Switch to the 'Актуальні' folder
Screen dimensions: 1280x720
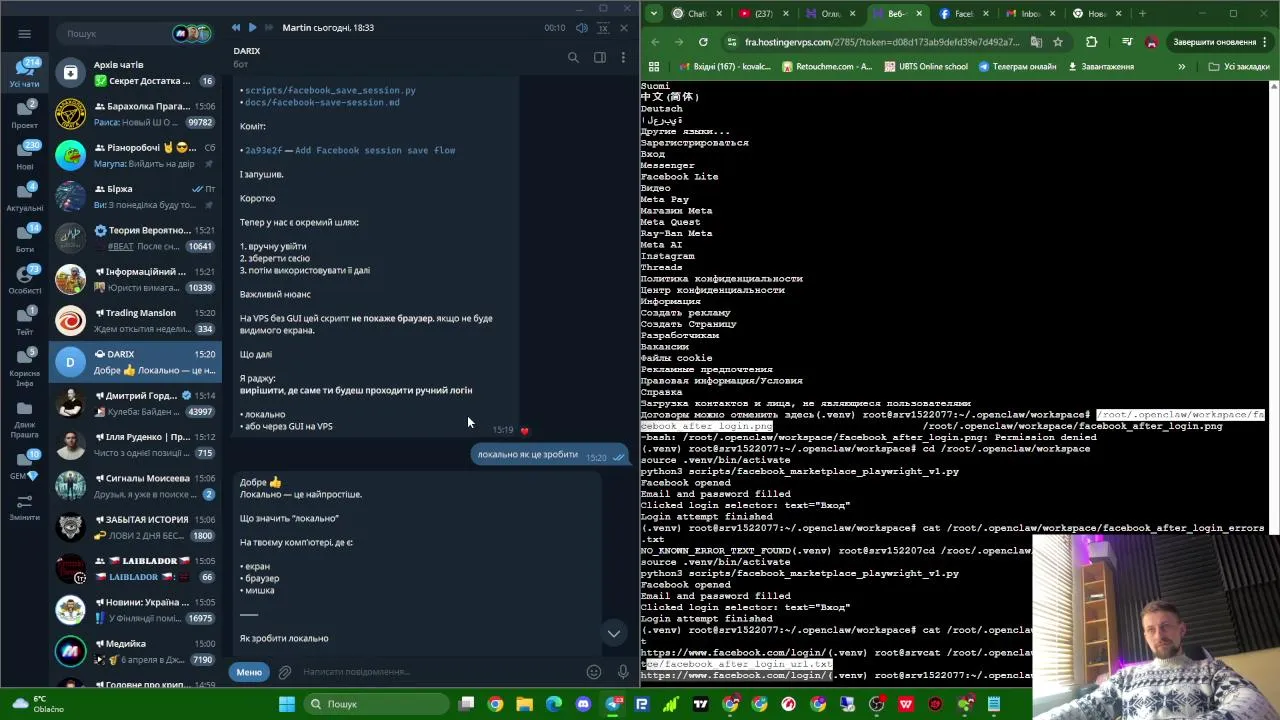pyautogui.click(x=24, y=197)
